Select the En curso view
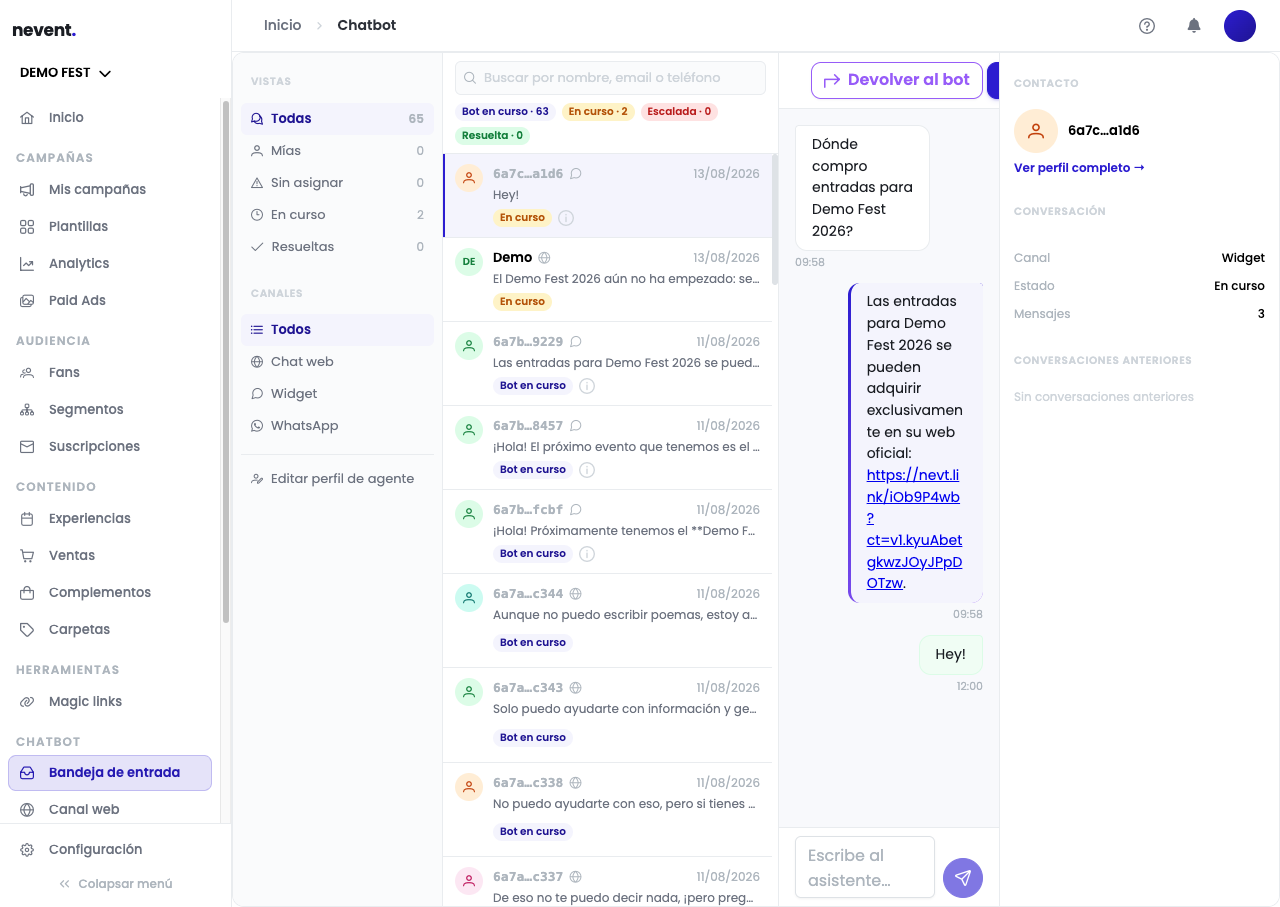1280x907 pixels. point(337,215)
